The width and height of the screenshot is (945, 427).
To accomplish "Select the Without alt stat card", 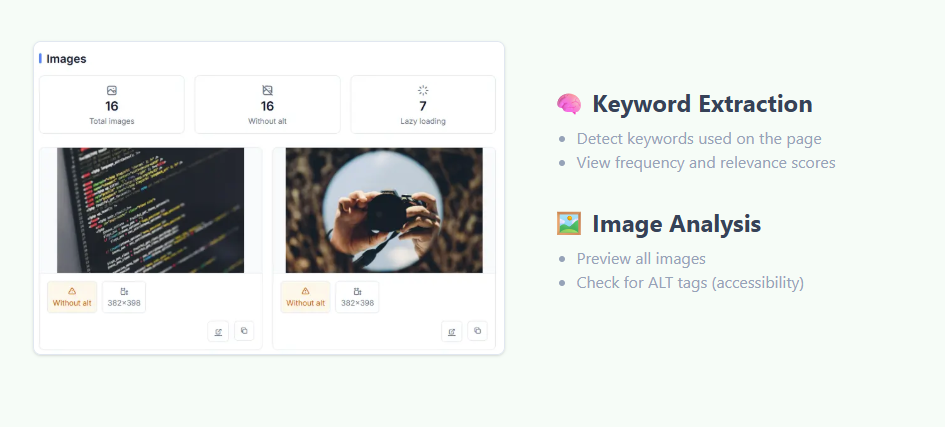I will coord(268,104).
